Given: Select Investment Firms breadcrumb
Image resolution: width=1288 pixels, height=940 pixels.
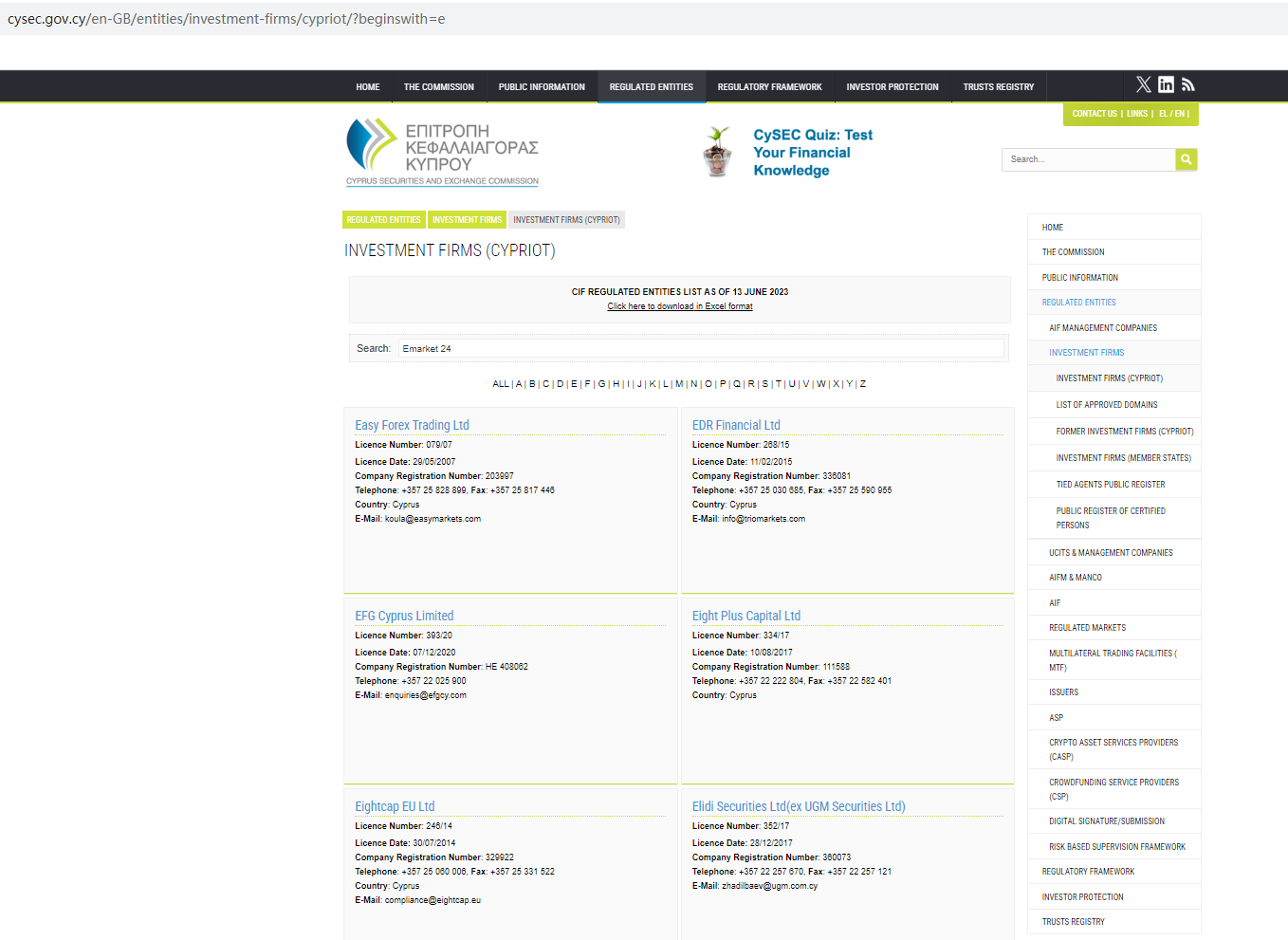Looking at the screenshot, I should (467, 220).
